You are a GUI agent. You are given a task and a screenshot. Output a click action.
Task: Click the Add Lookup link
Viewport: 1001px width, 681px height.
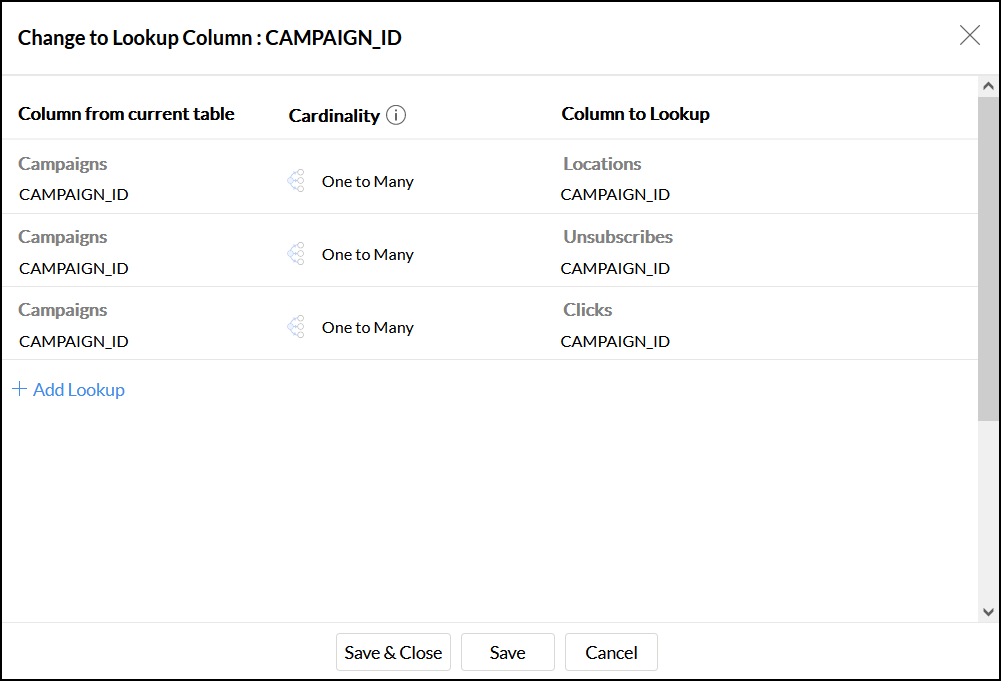coord(79,390)
